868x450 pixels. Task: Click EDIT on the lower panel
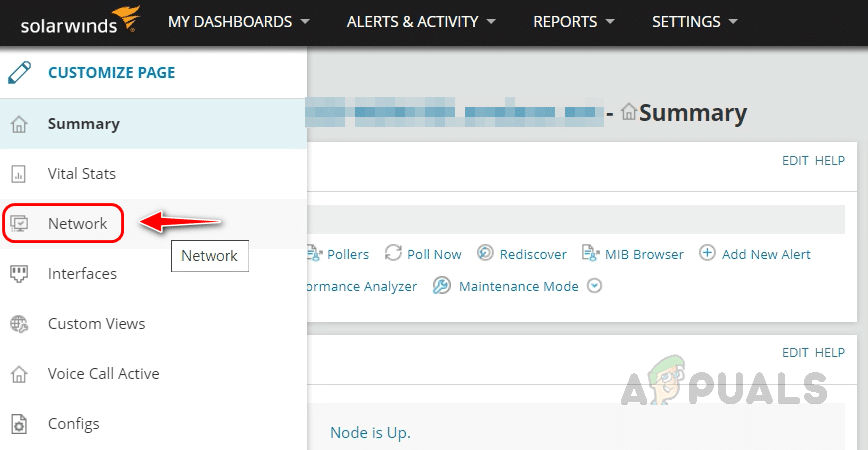[x=795, y=353]
